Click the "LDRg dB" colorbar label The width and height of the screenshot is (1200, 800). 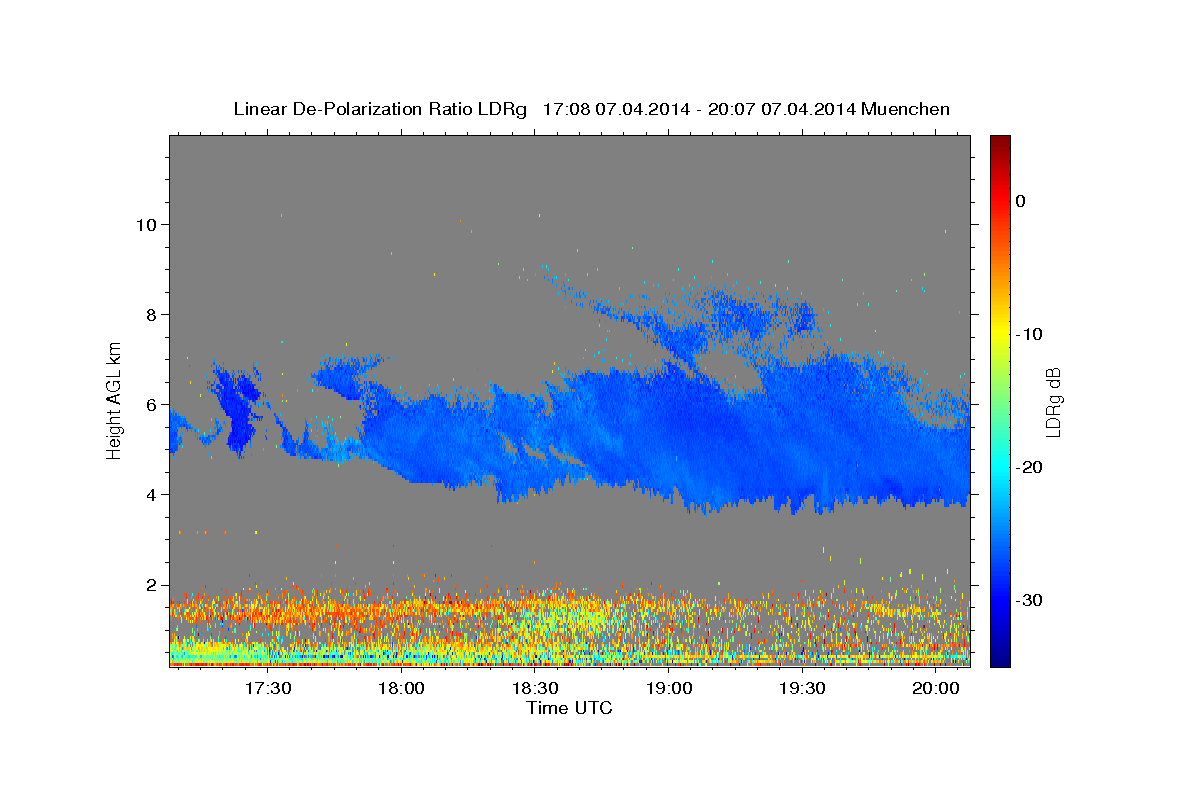point(1053,402)
